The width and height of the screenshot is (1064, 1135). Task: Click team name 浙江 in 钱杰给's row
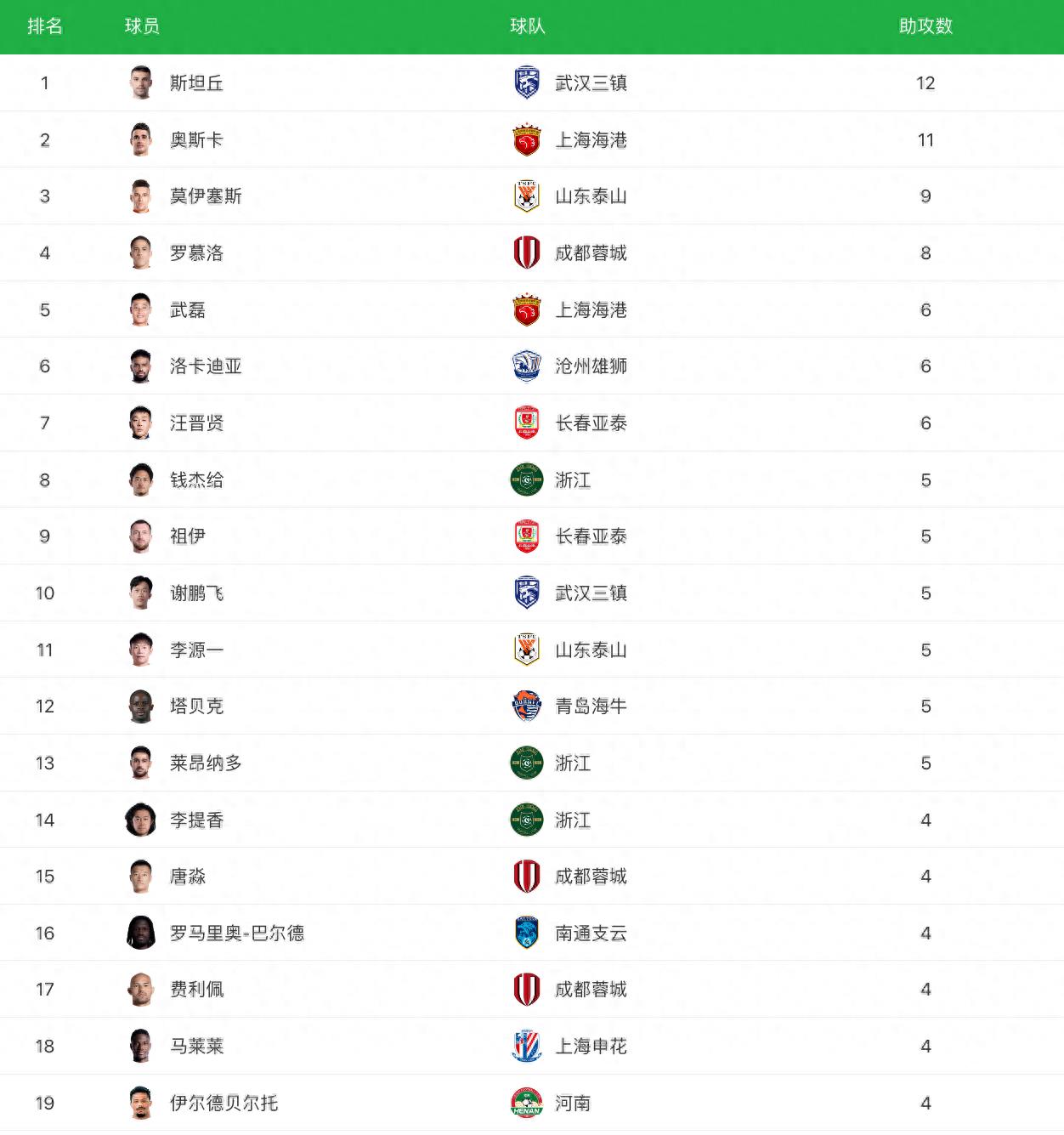573,480
